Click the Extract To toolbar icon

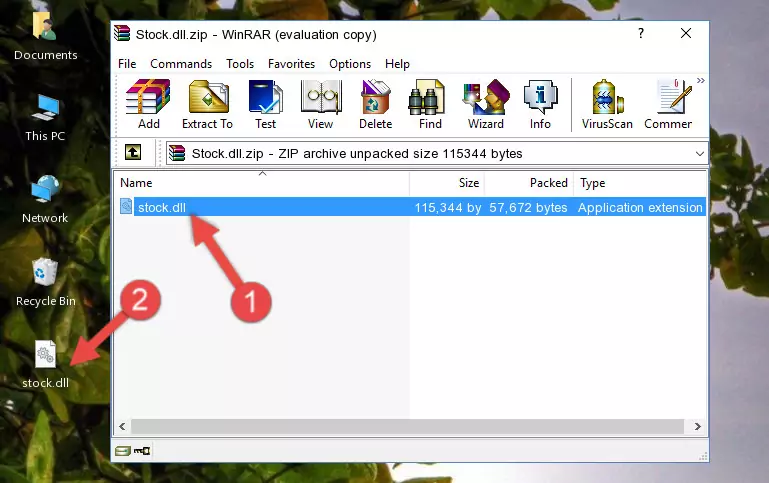tap(207, 104)
